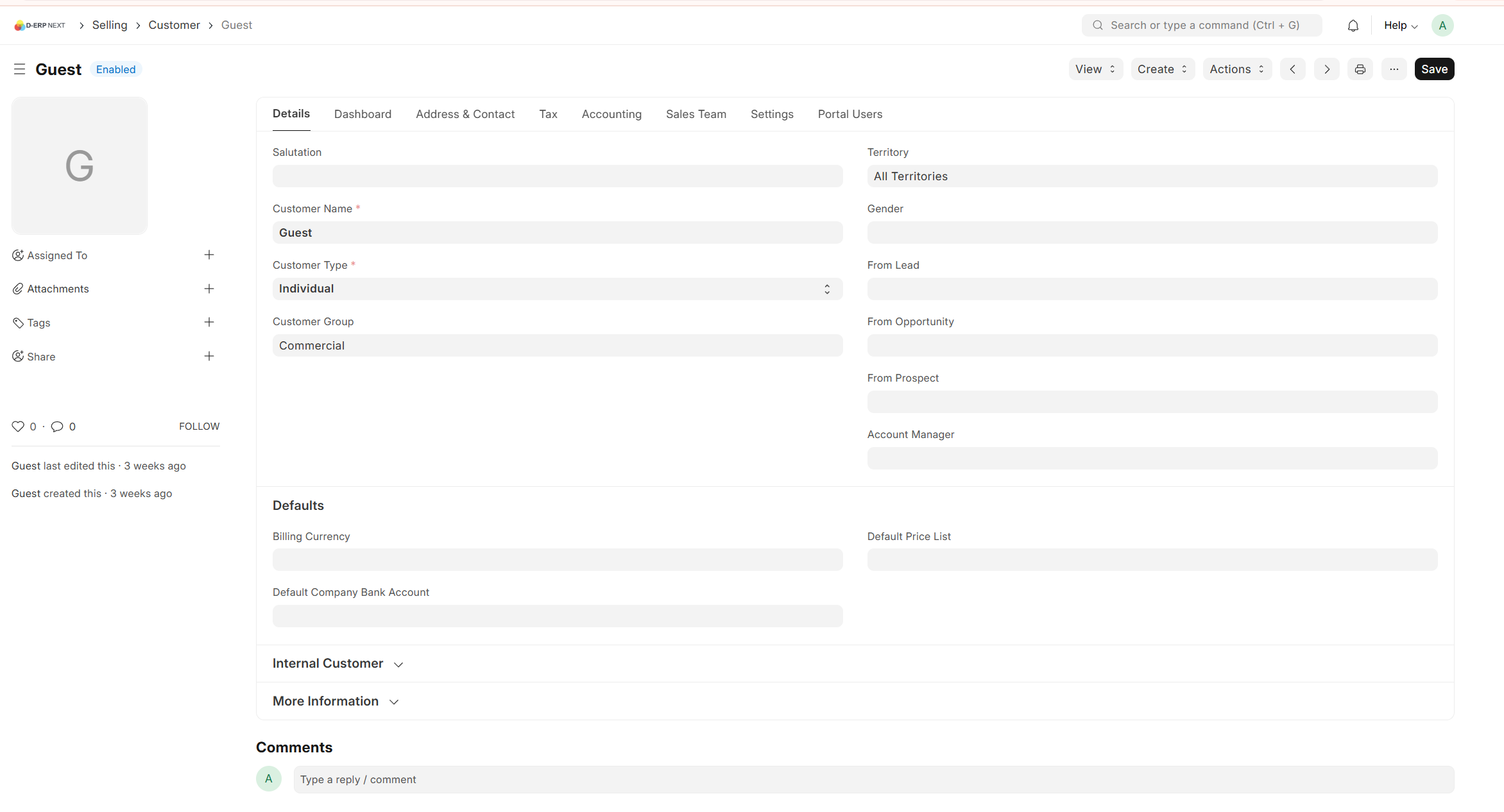Click the FOLLOW link

point(199,427)
